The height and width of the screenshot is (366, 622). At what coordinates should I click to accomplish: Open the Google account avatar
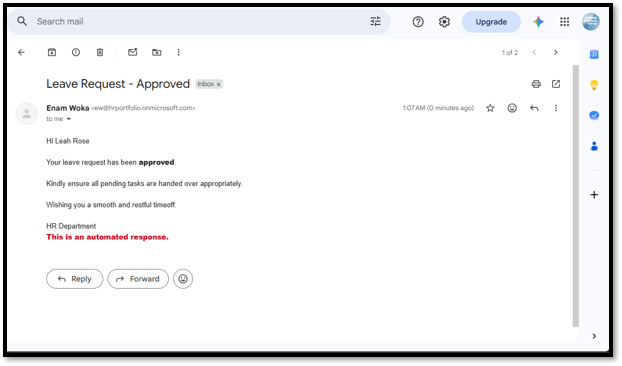591,21
